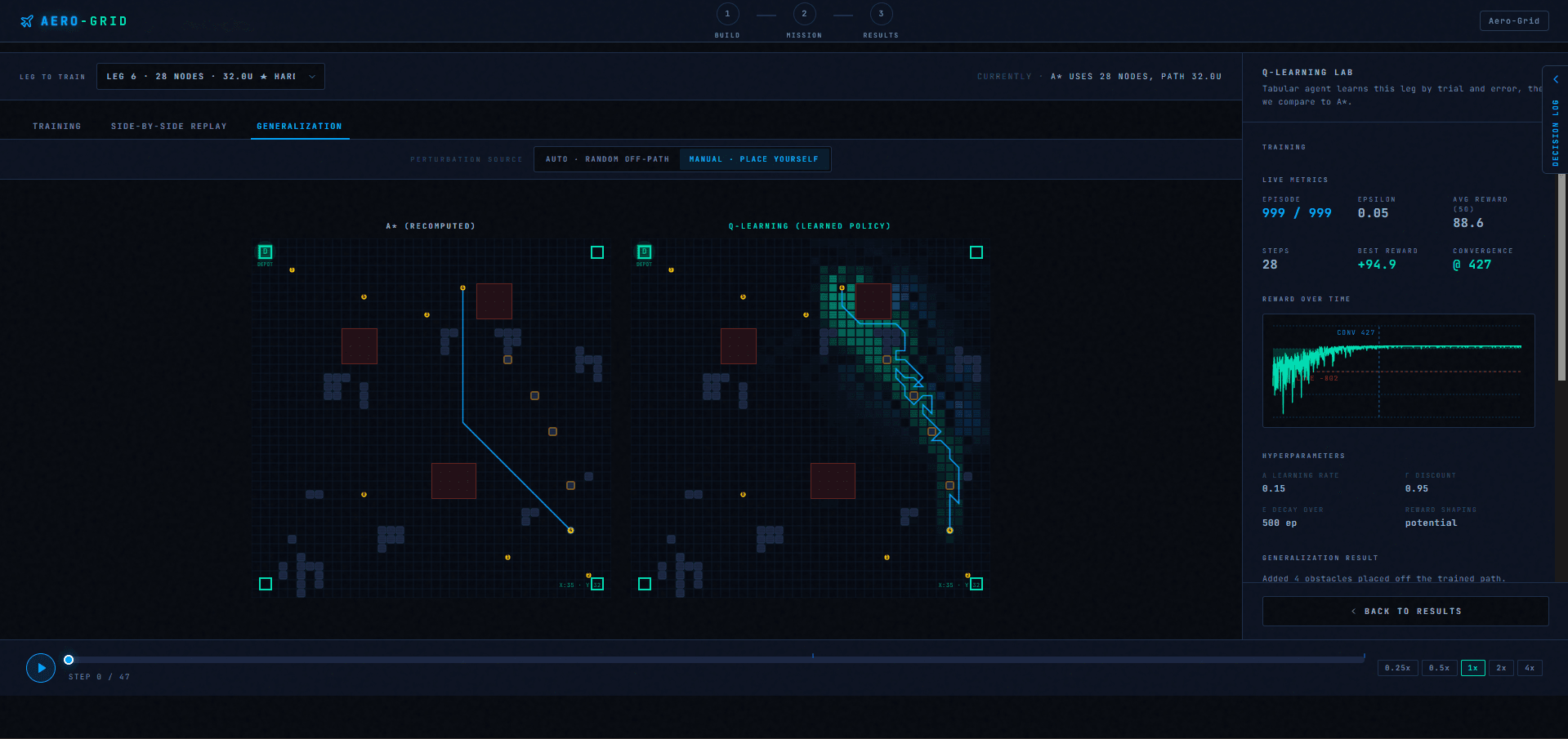
Task: Collapse the Decision Log side panel chevron
Action: [x=1556, y=80]
